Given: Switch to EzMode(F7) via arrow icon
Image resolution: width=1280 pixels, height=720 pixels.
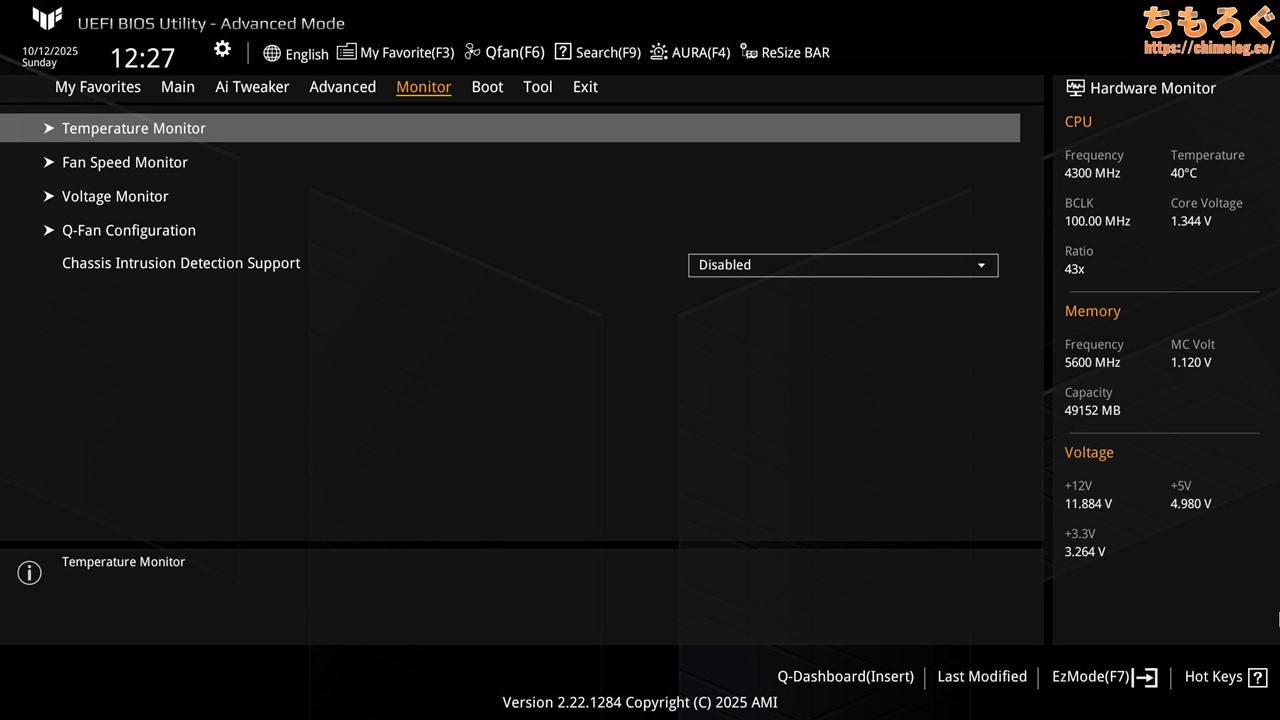Looking at the screenshot, I should click(1146, 677).
